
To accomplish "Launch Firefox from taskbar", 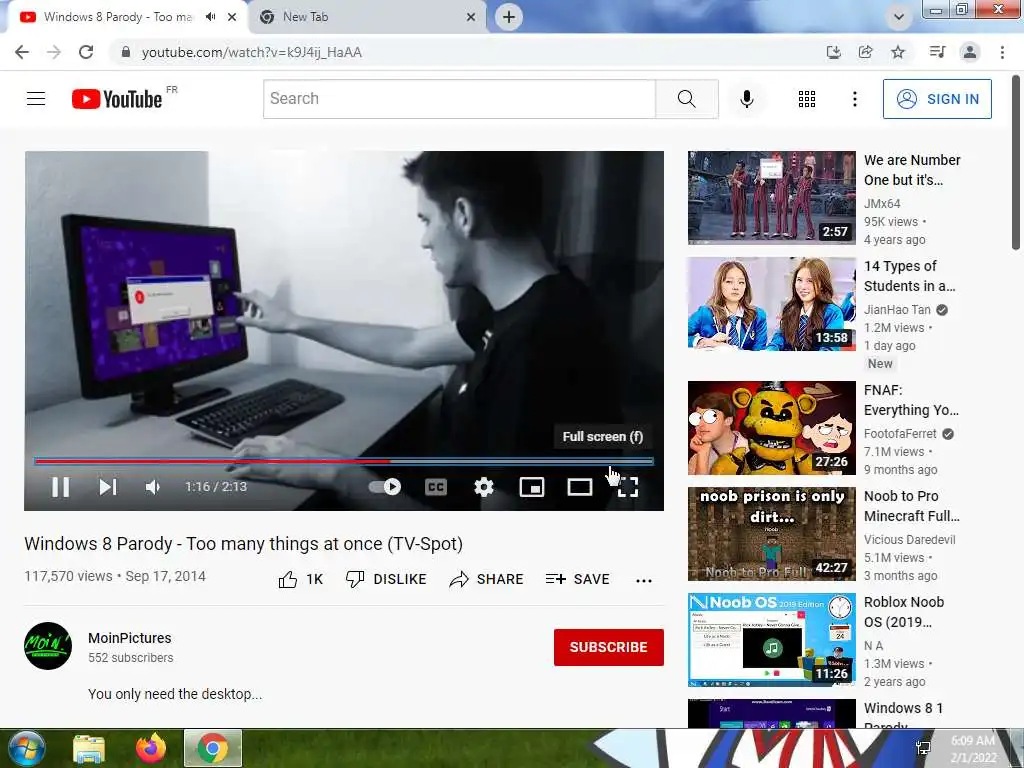I will point(151,748).
